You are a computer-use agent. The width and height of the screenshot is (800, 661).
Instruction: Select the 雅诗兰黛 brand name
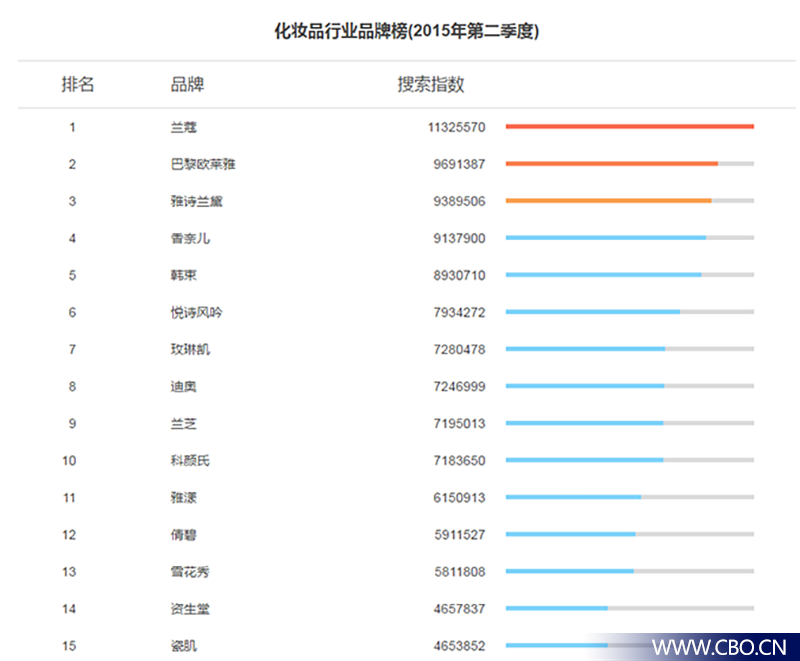pos(196,202)
